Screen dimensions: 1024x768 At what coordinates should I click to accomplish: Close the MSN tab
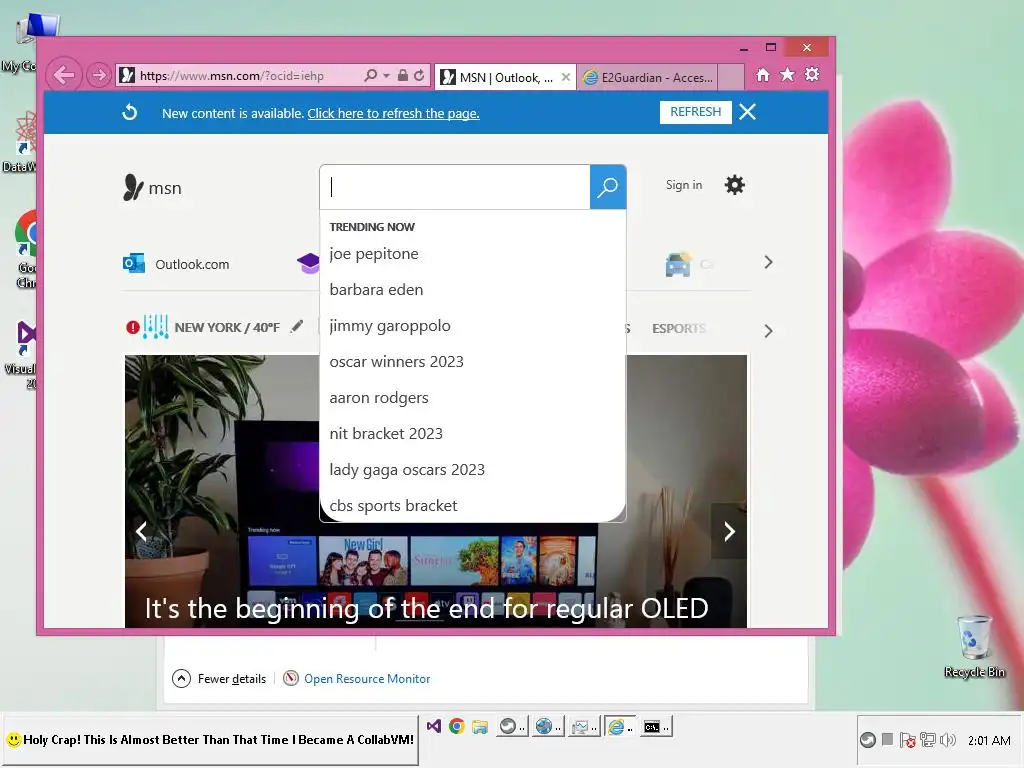(x=566, y=77)
